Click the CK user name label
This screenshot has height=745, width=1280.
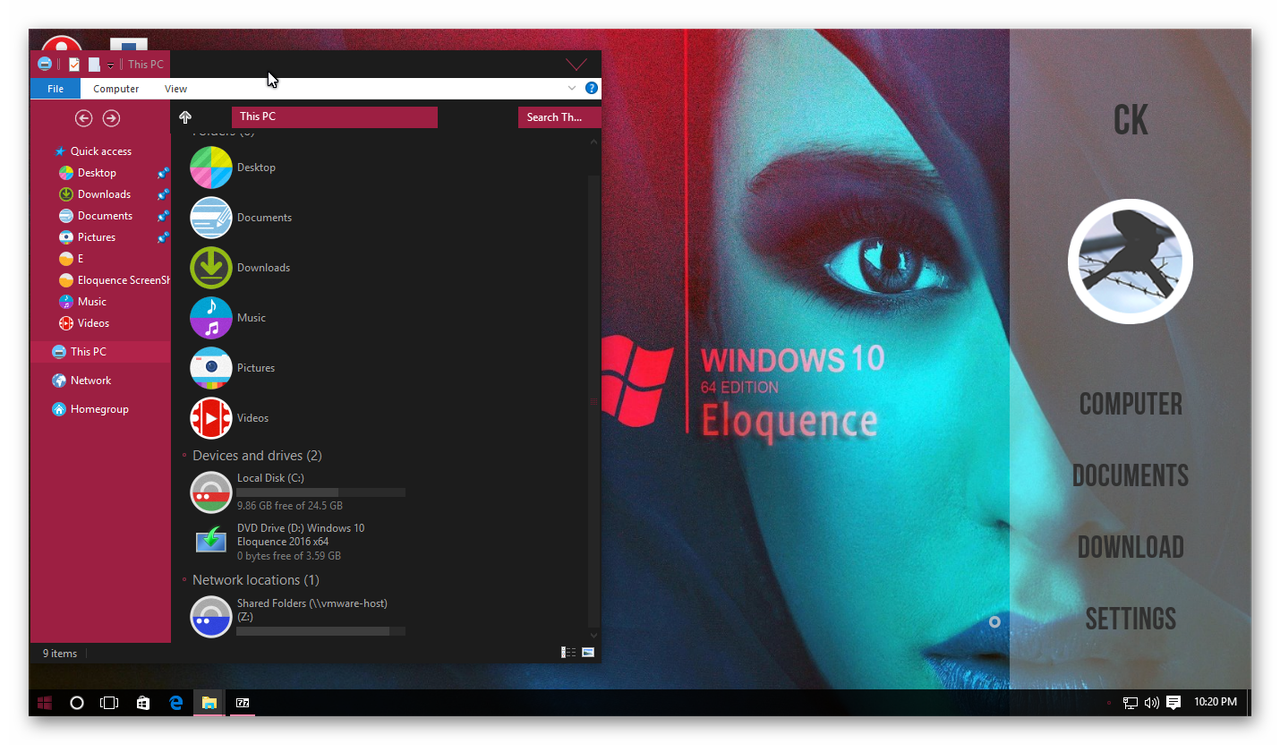(x=1130, y=120)
